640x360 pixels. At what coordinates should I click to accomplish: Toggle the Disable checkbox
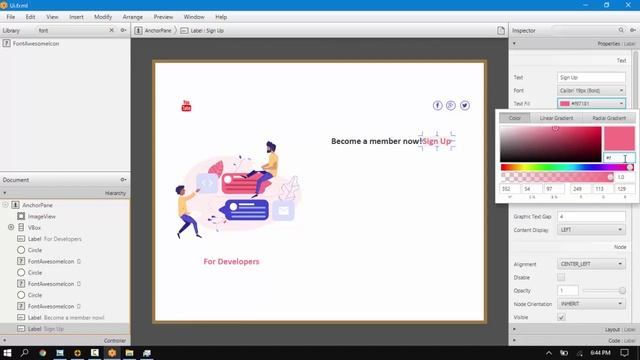pyautogui.click(x=561, y=278)
